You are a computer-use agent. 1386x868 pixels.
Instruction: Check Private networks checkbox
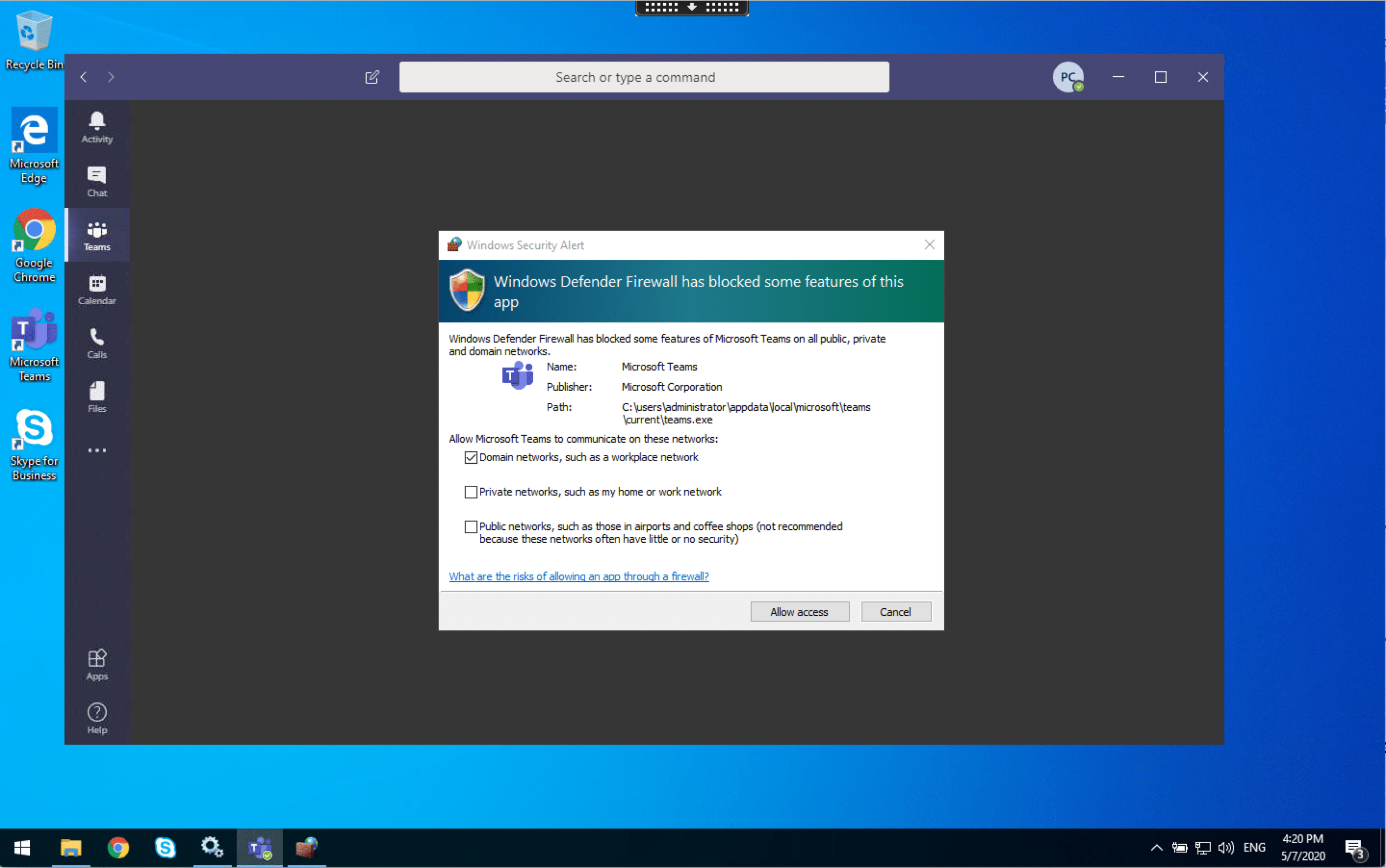470,492
